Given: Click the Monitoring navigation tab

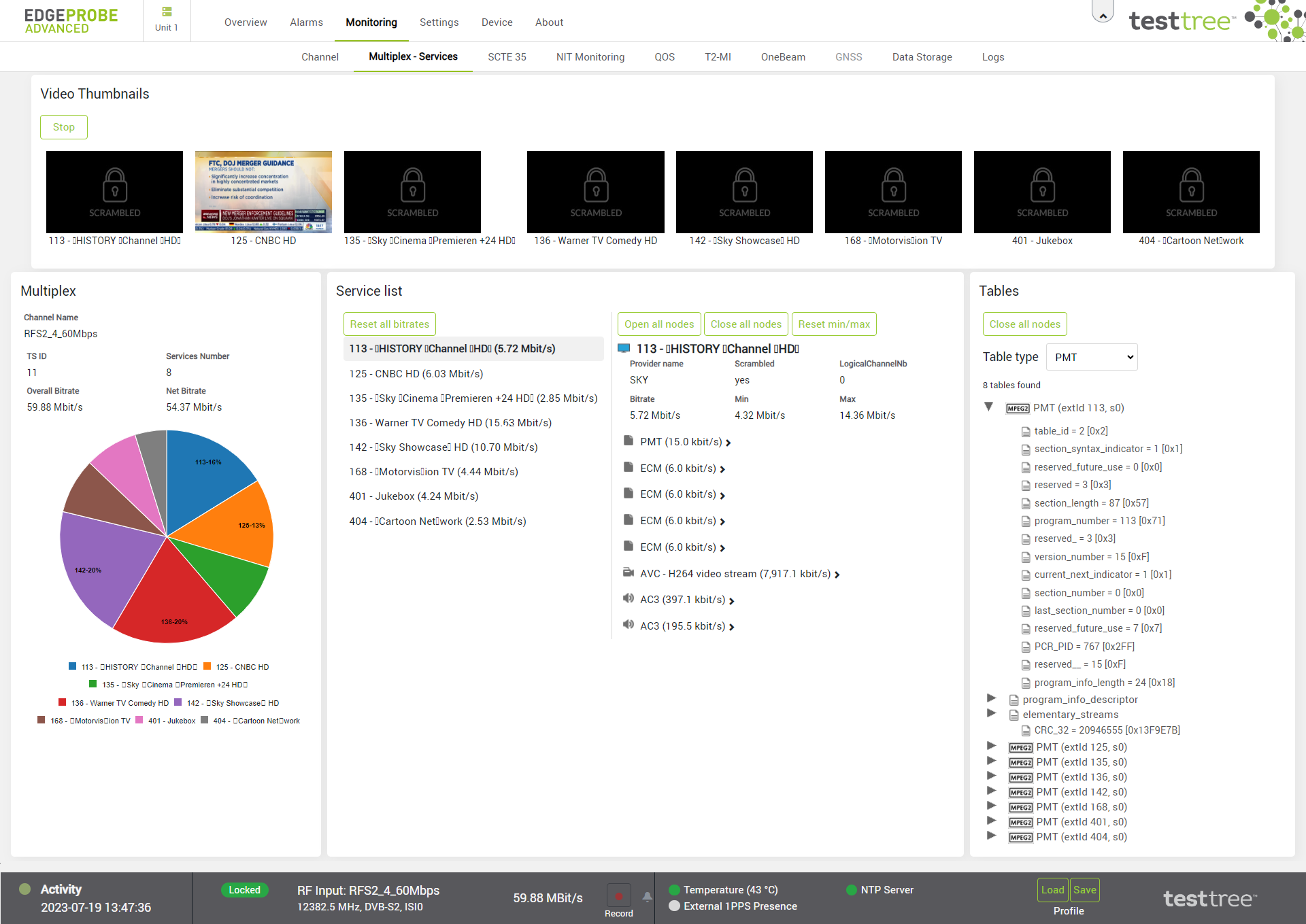Looking at the screenshot, I should pyautogui.click(x=372, y=21).
